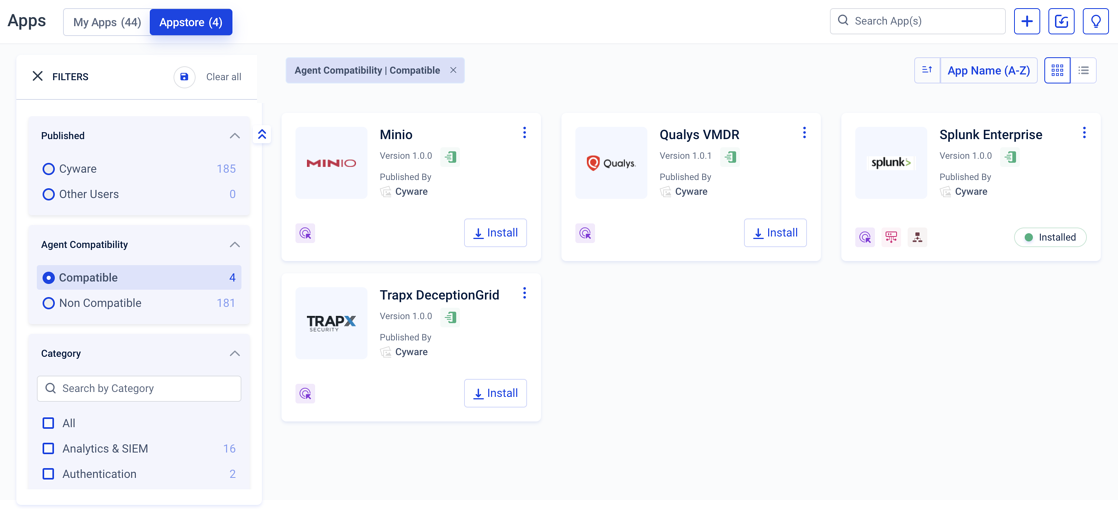Select the grid view icon
Screen dimensions: 1118x509
pos(1057,70)
